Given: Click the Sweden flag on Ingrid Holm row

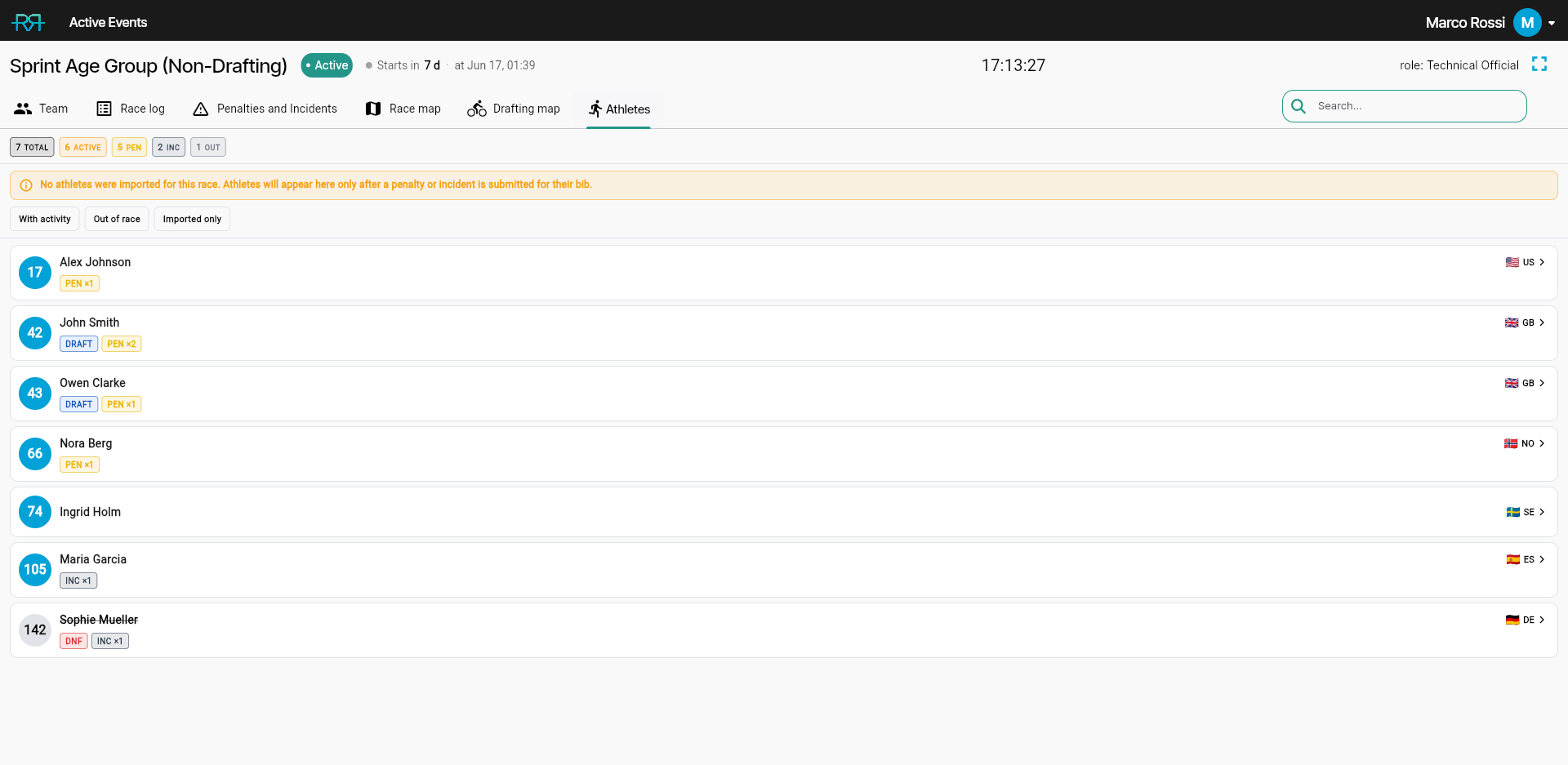Looking at the screenshot, I should (1513, 512).
